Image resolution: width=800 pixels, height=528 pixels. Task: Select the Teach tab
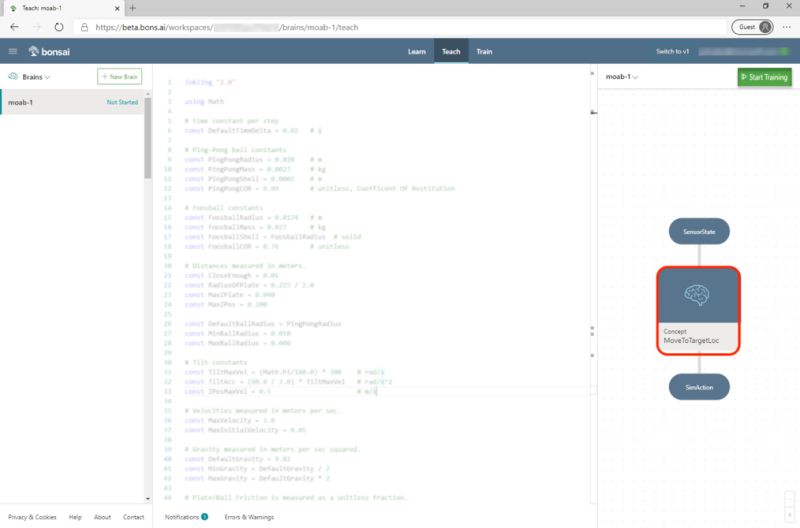point(451,52)
